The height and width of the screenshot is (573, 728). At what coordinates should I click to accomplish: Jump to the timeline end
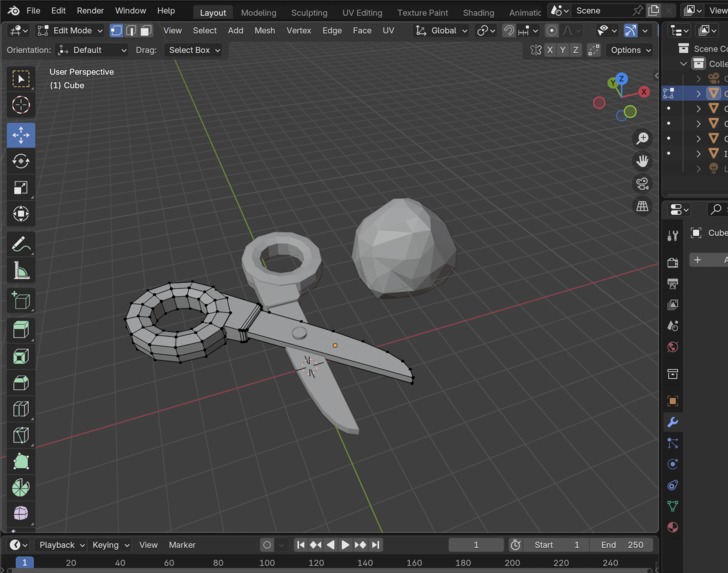click(376, 545)
